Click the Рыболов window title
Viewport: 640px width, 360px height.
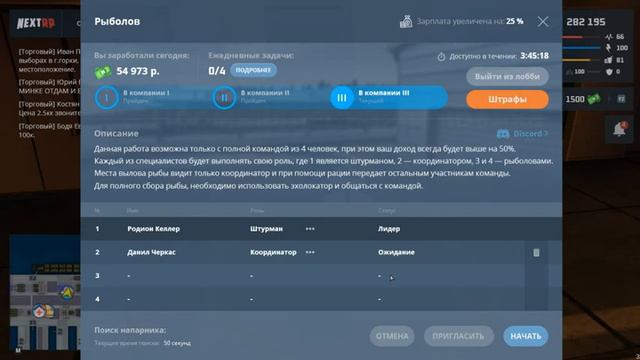117,21
